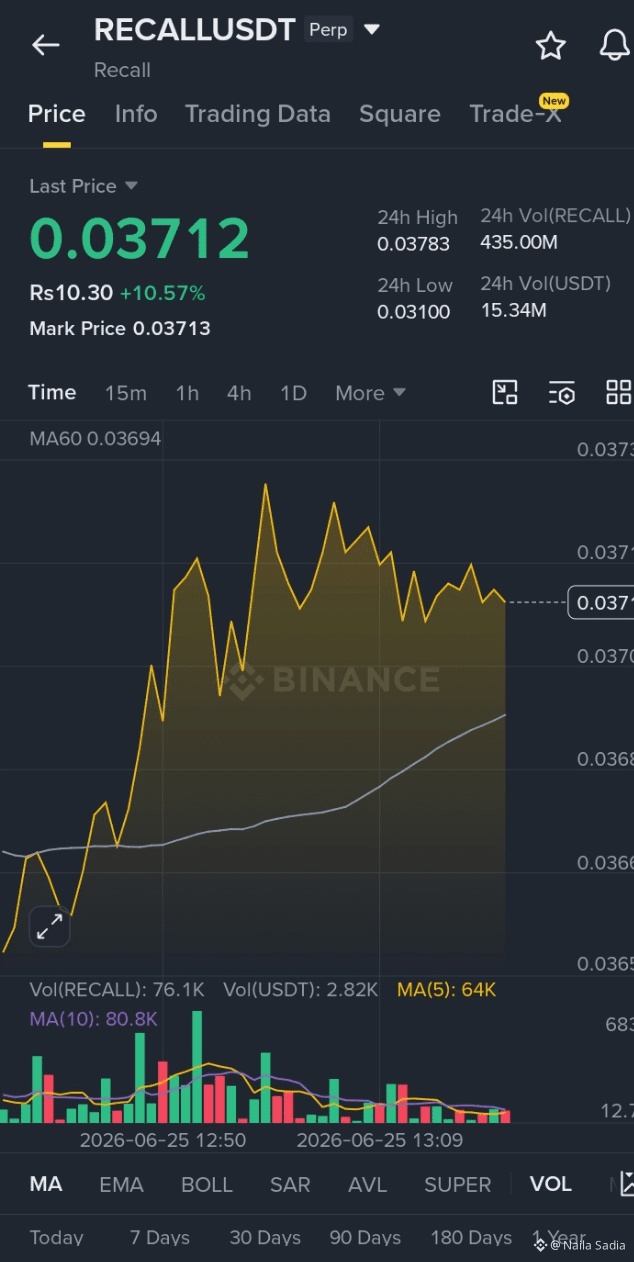Screen dimensions: 634x1262
Task: Select the 1 Year performance range
Action: [560, 1238]
